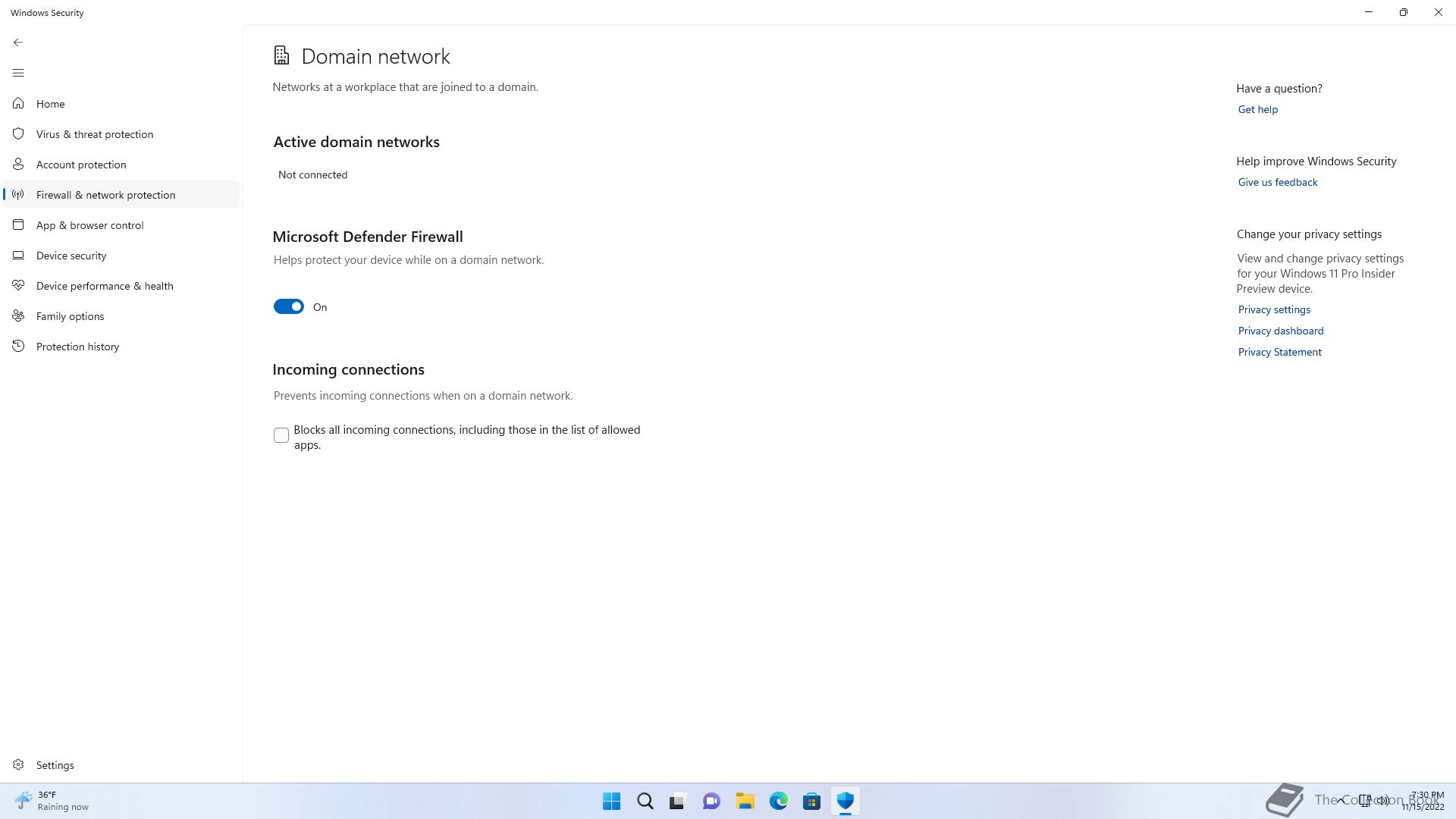Select the App & browser control window icon
This screenshot has width=1456, height=819.
click(18, 224)
